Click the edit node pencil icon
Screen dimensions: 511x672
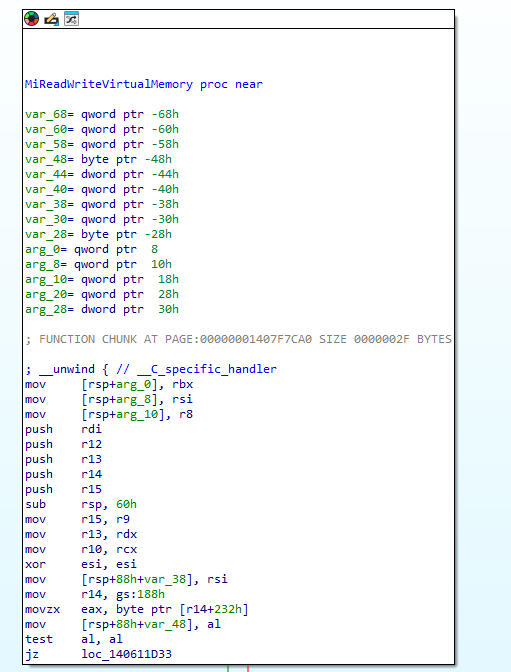coord(51,19)
